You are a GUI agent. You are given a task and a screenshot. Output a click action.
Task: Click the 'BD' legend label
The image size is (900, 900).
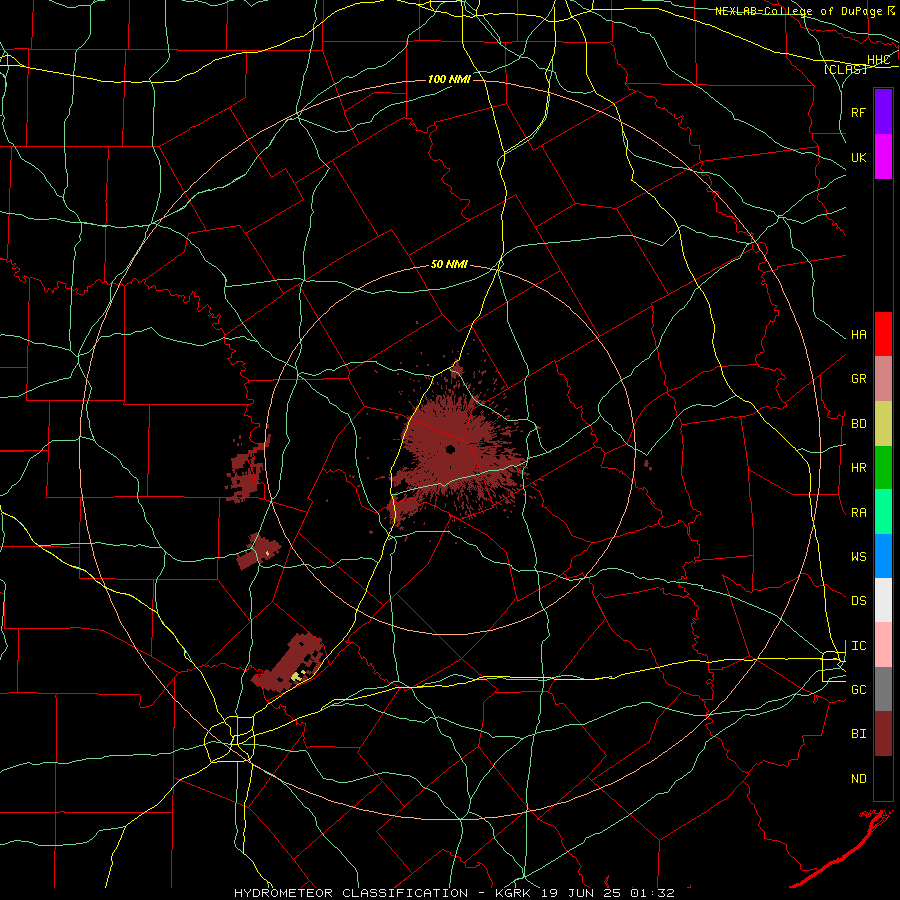click(858, 424)
